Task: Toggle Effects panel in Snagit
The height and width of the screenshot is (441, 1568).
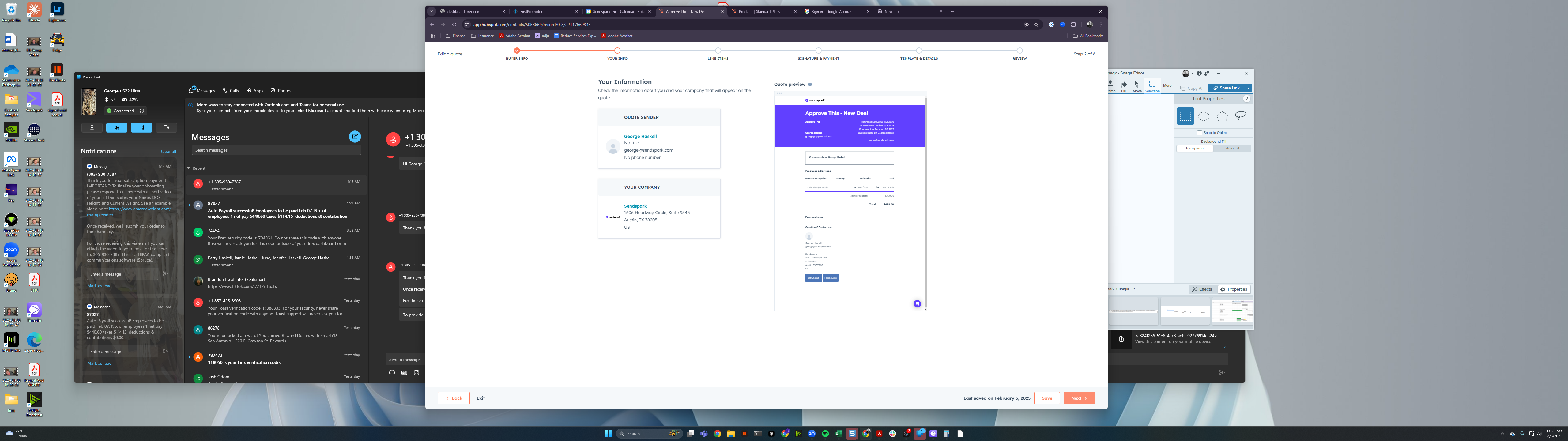Action: pyautogui.click(x=1202, y=289)
